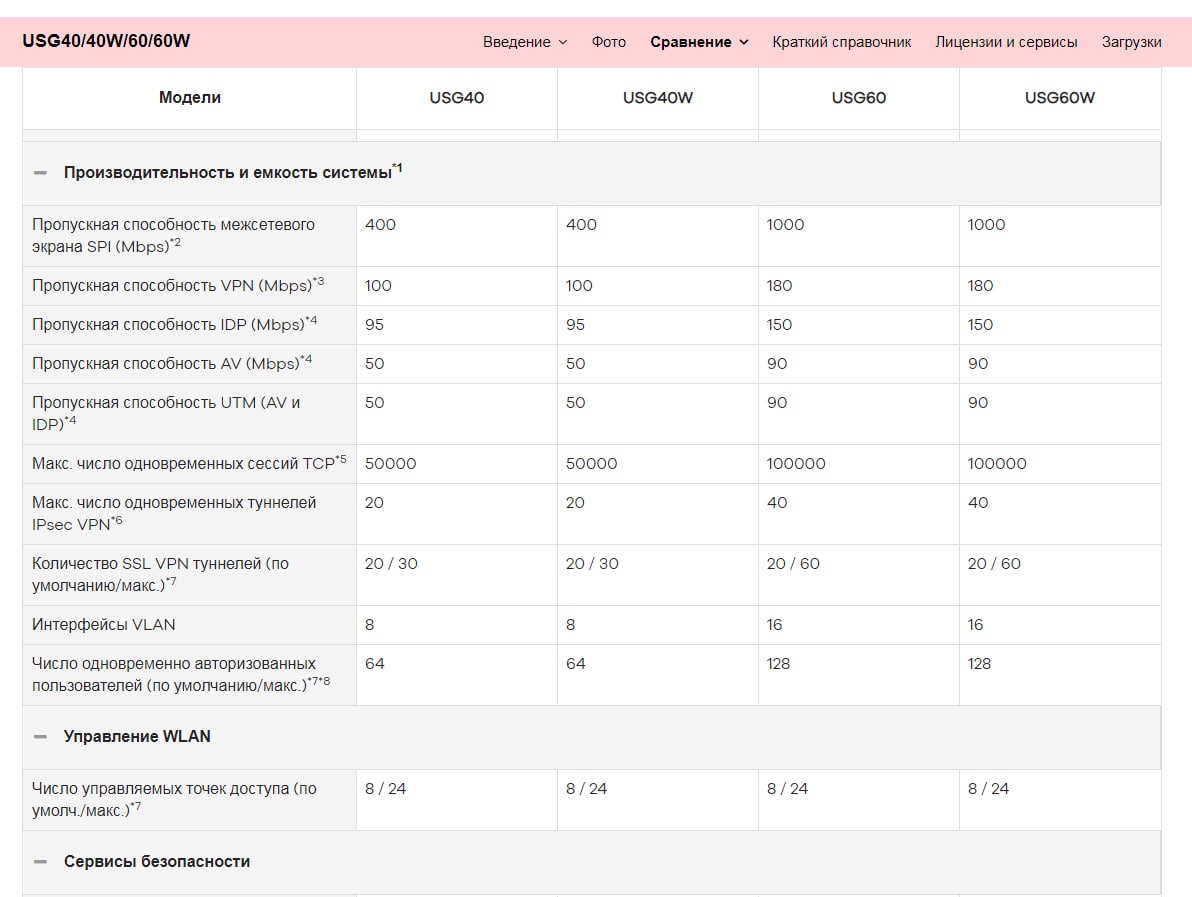
Task: Click USG40 IDP throughput value 95
Action: 374,324
